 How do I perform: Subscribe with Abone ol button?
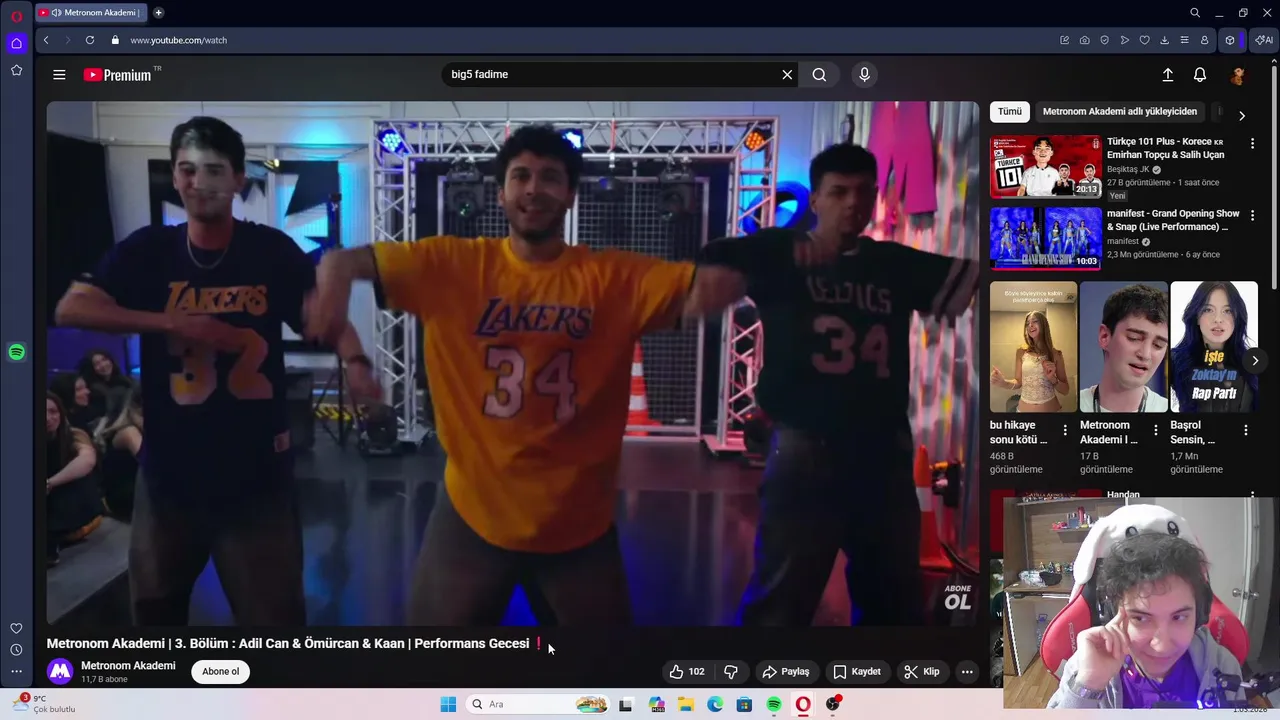(x=221, y=672)
